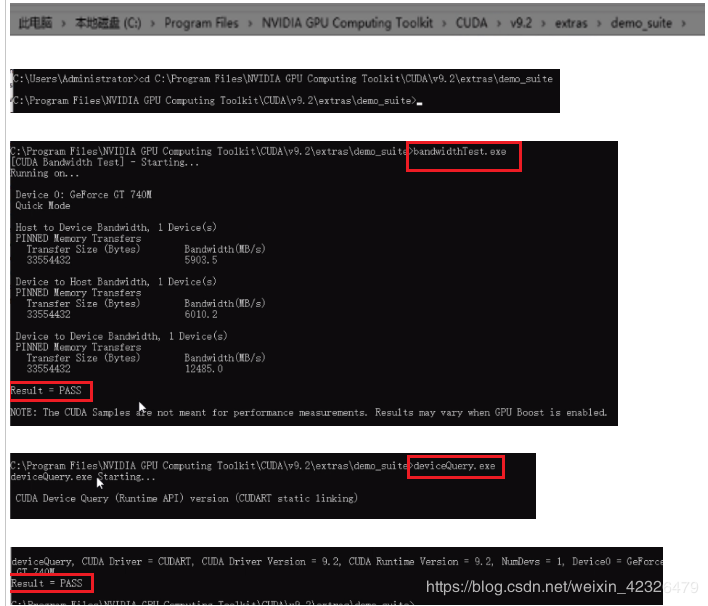Click '[CUDA Bandwidth Test] - Starting...' line
Screen dimensions: 708x606
click(105, 162)
